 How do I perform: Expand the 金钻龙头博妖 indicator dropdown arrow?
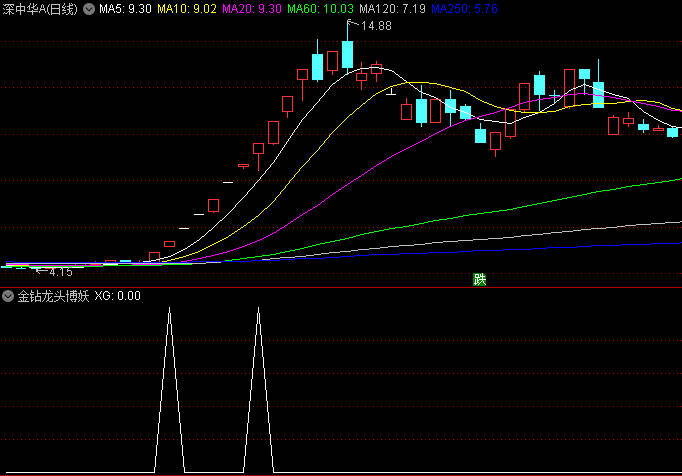8,296
